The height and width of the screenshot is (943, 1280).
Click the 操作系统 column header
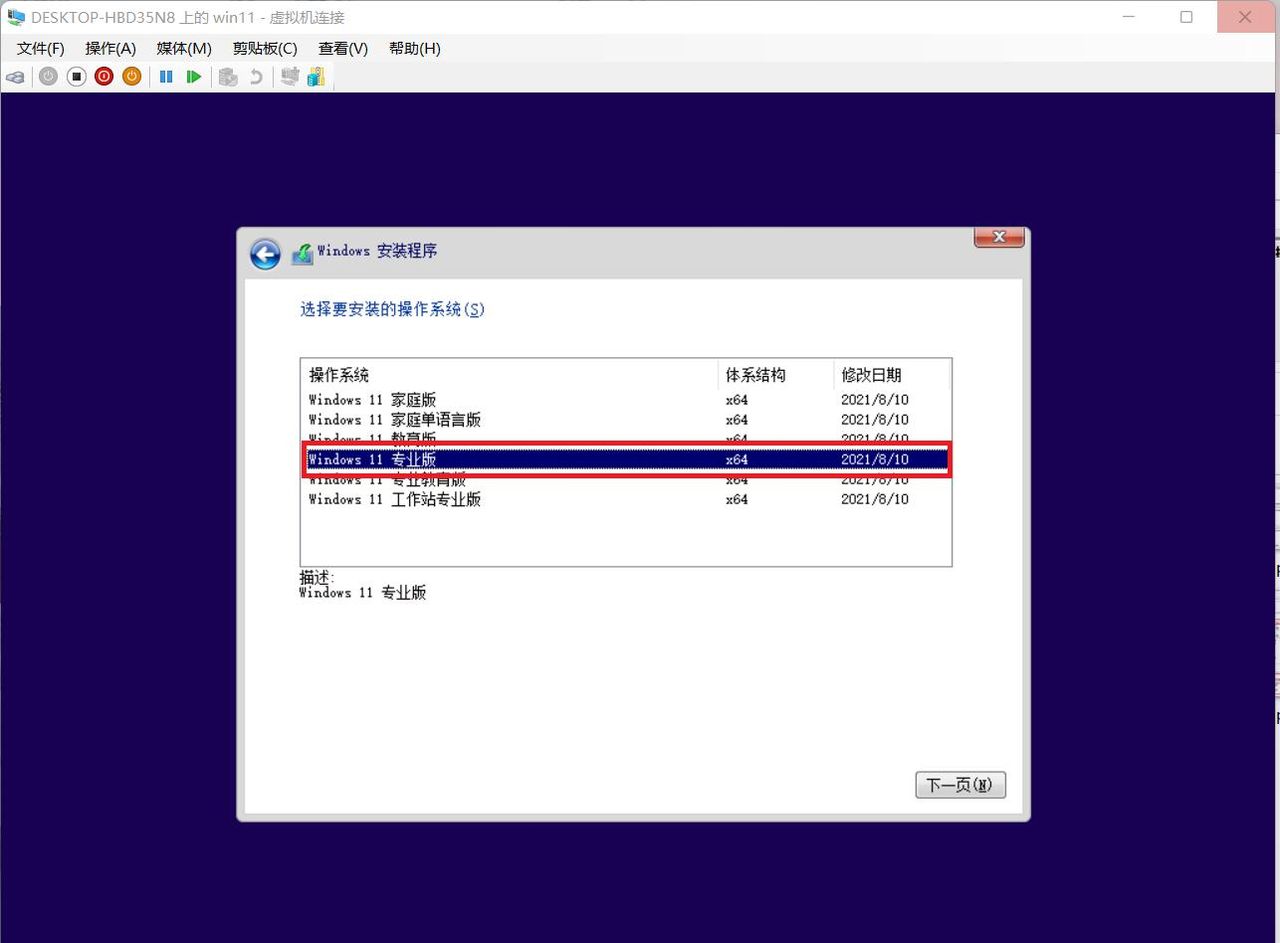tap(509, 375)
